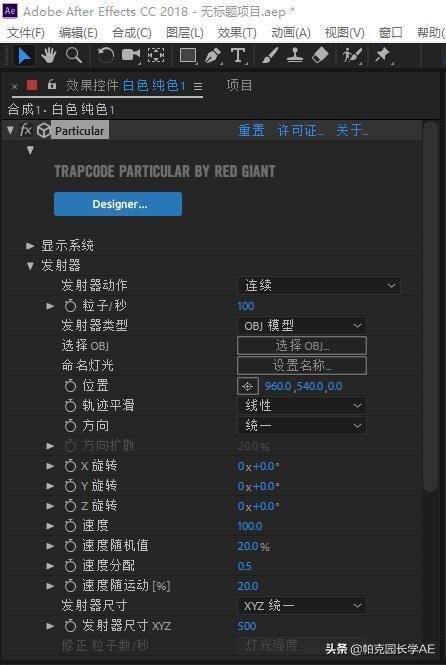The width and height of the screenshot is (446, 665).
Task: Toggle stopwatch for Y 旋转
Action: [x=70, y=486]
